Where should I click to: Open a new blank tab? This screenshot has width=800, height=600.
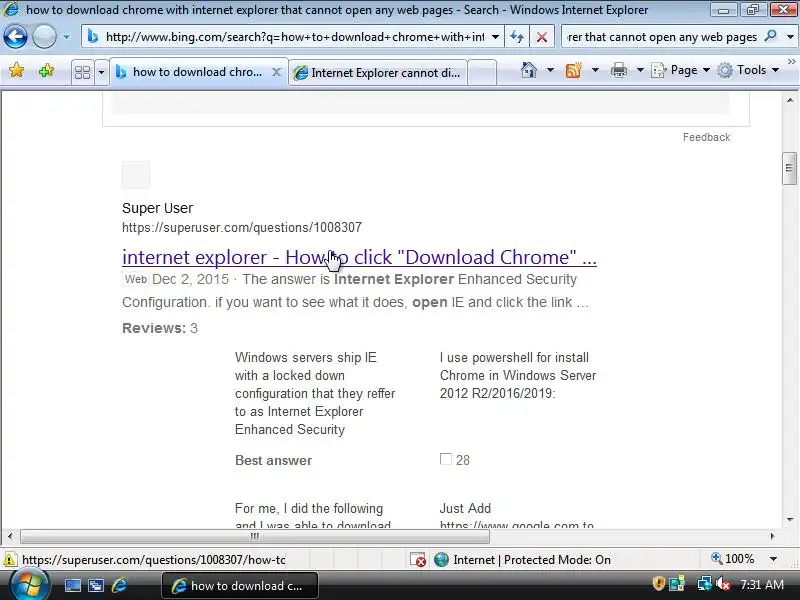tap(482, 73)
